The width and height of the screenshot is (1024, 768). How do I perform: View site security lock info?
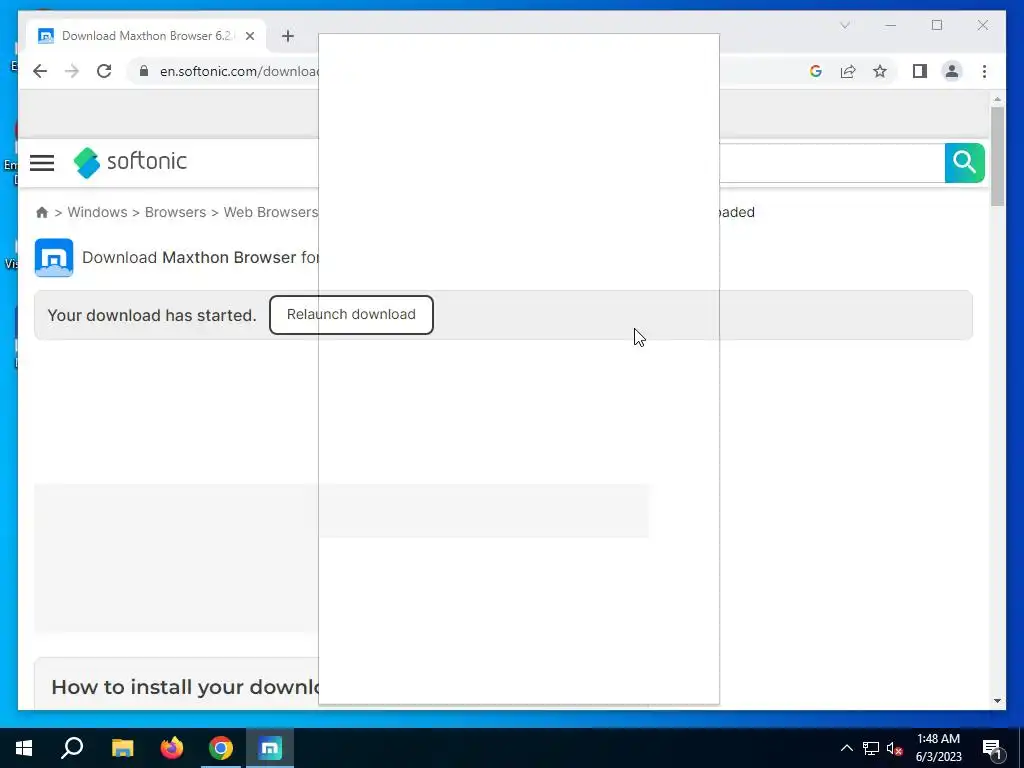pos(144,71)
